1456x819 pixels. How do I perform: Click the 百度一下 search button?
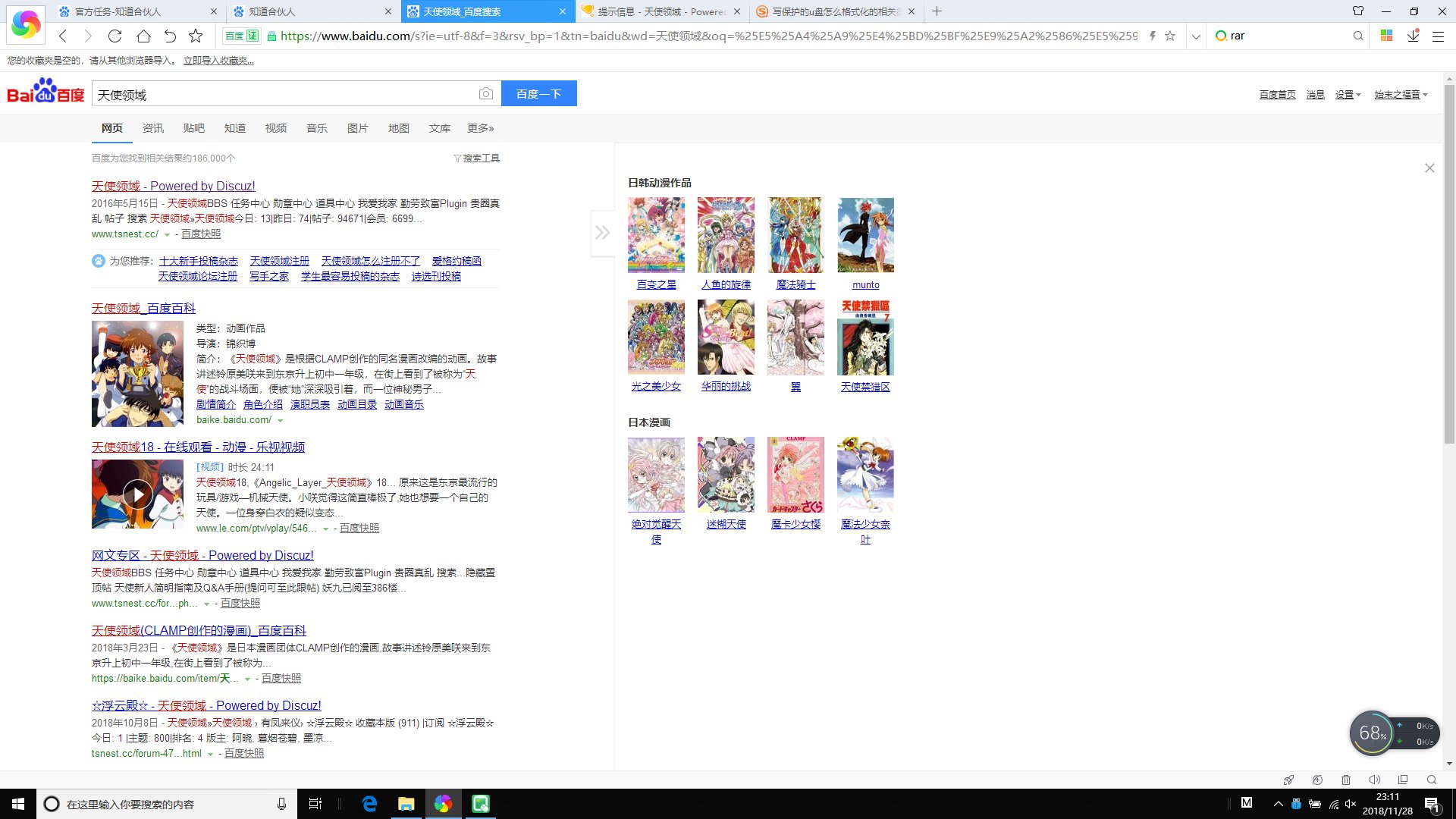(538, 93)
